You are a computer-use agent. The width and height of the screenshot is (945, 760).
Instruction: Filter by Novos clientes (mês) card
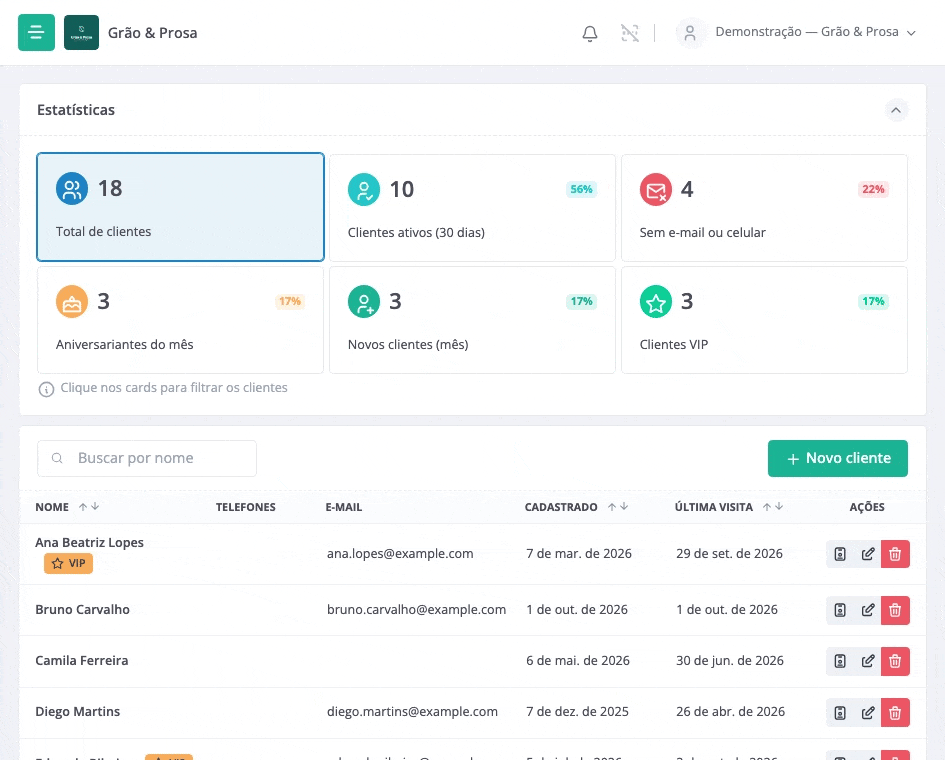click(472, 320)
